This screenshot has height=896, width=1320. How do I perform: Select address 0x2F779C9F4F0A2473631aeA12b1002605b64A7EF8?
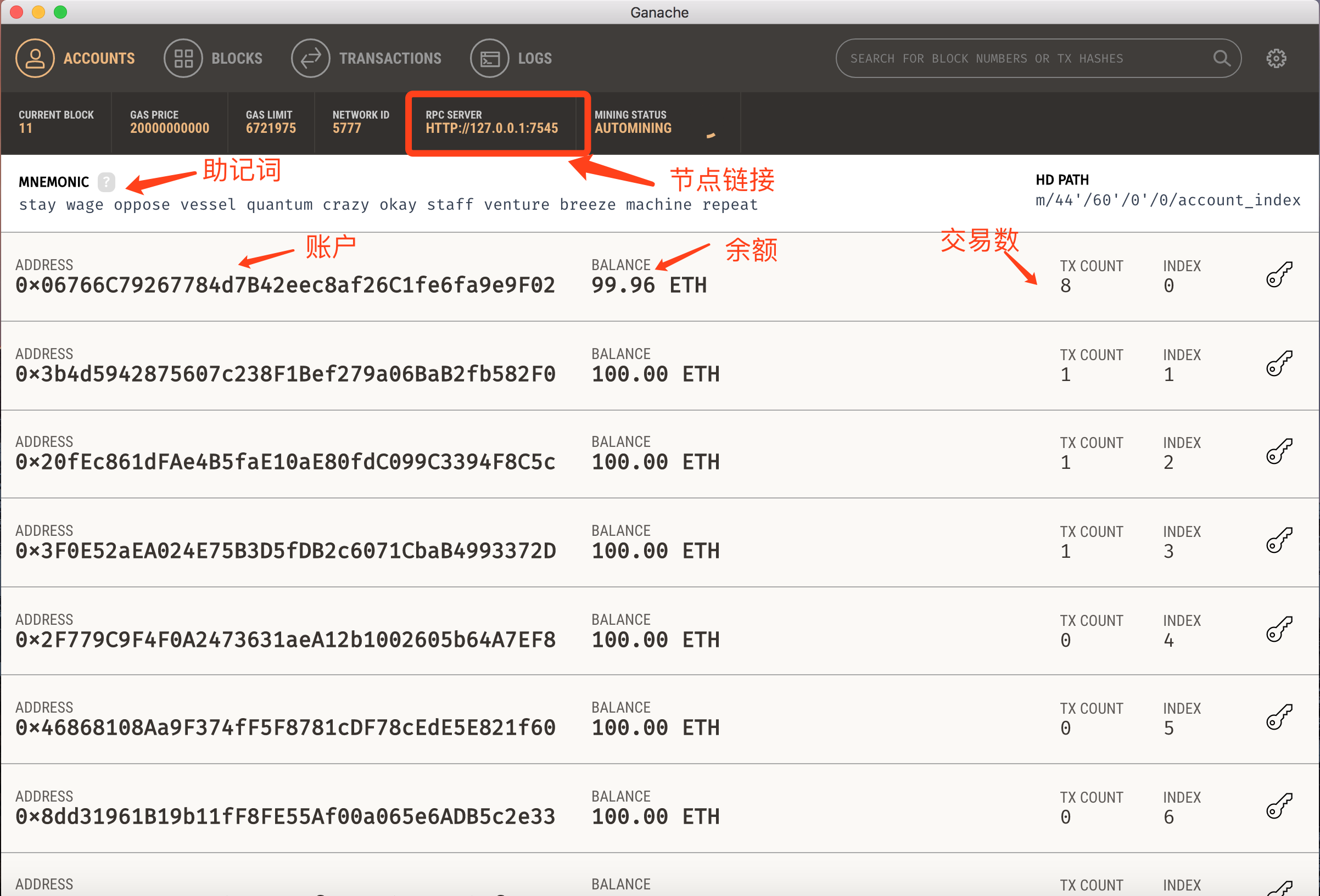point(285,640)
